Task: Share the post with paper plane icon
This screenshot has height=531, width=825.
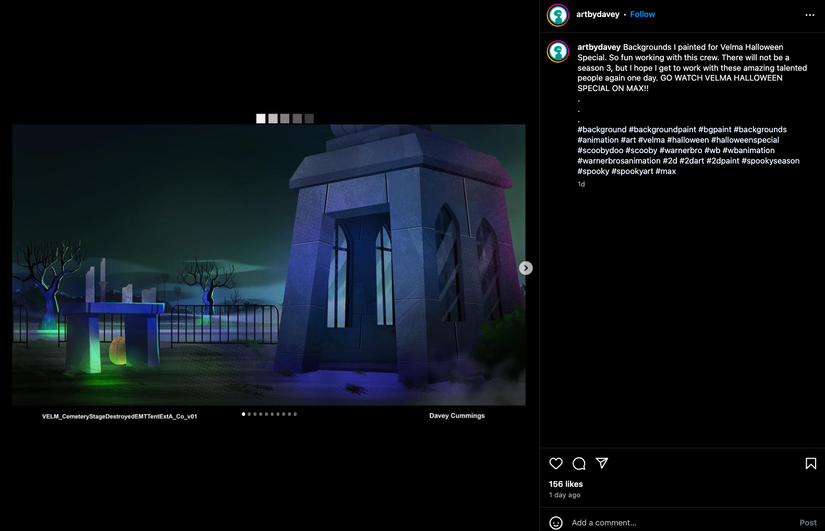Action: (x=602, y=463)
